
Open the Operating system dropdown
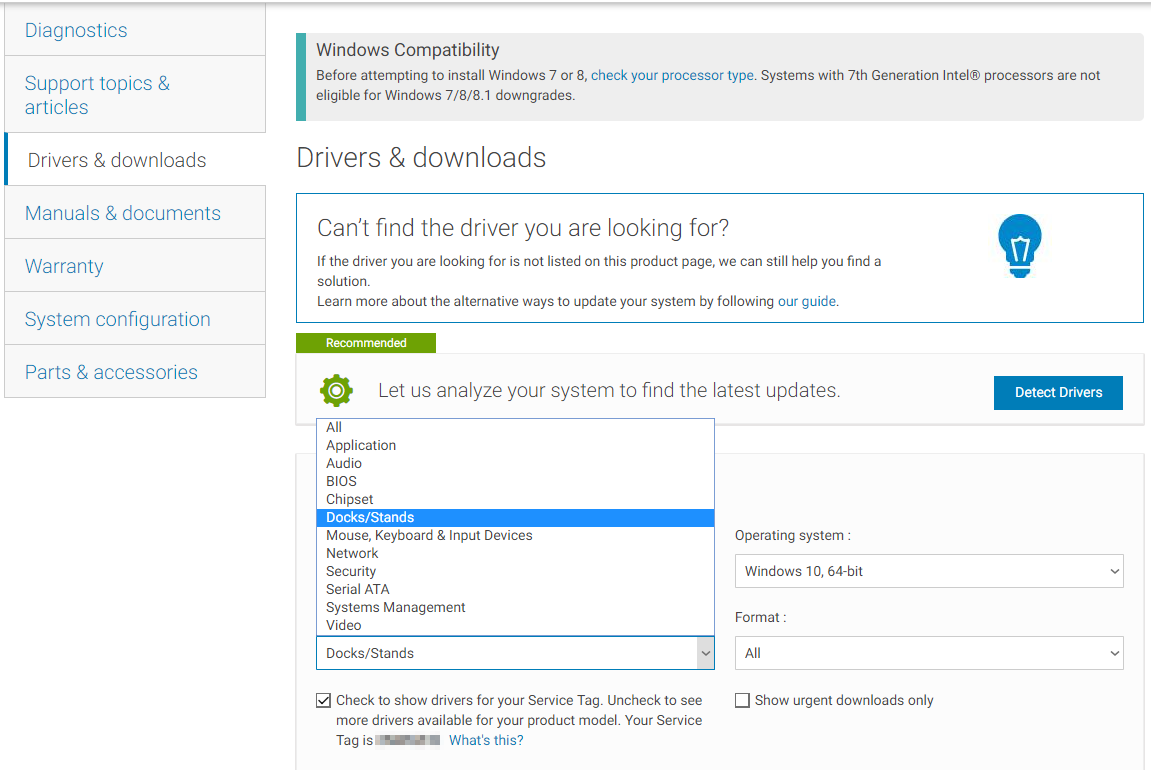(929, 571)
